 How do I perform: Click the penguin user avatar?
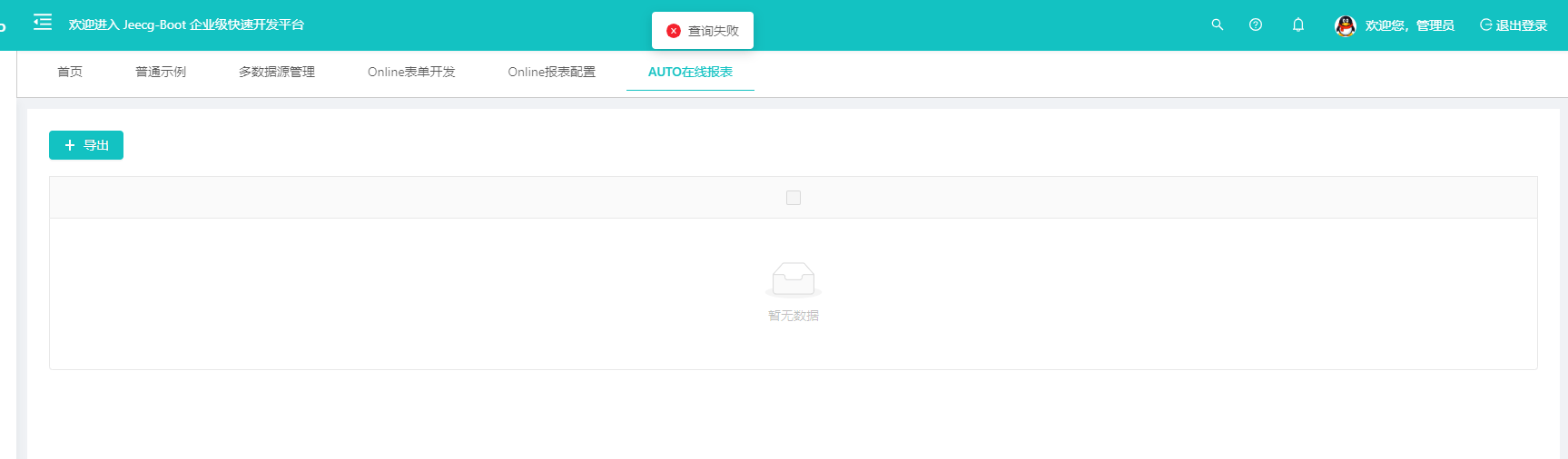coord(1345,26)
